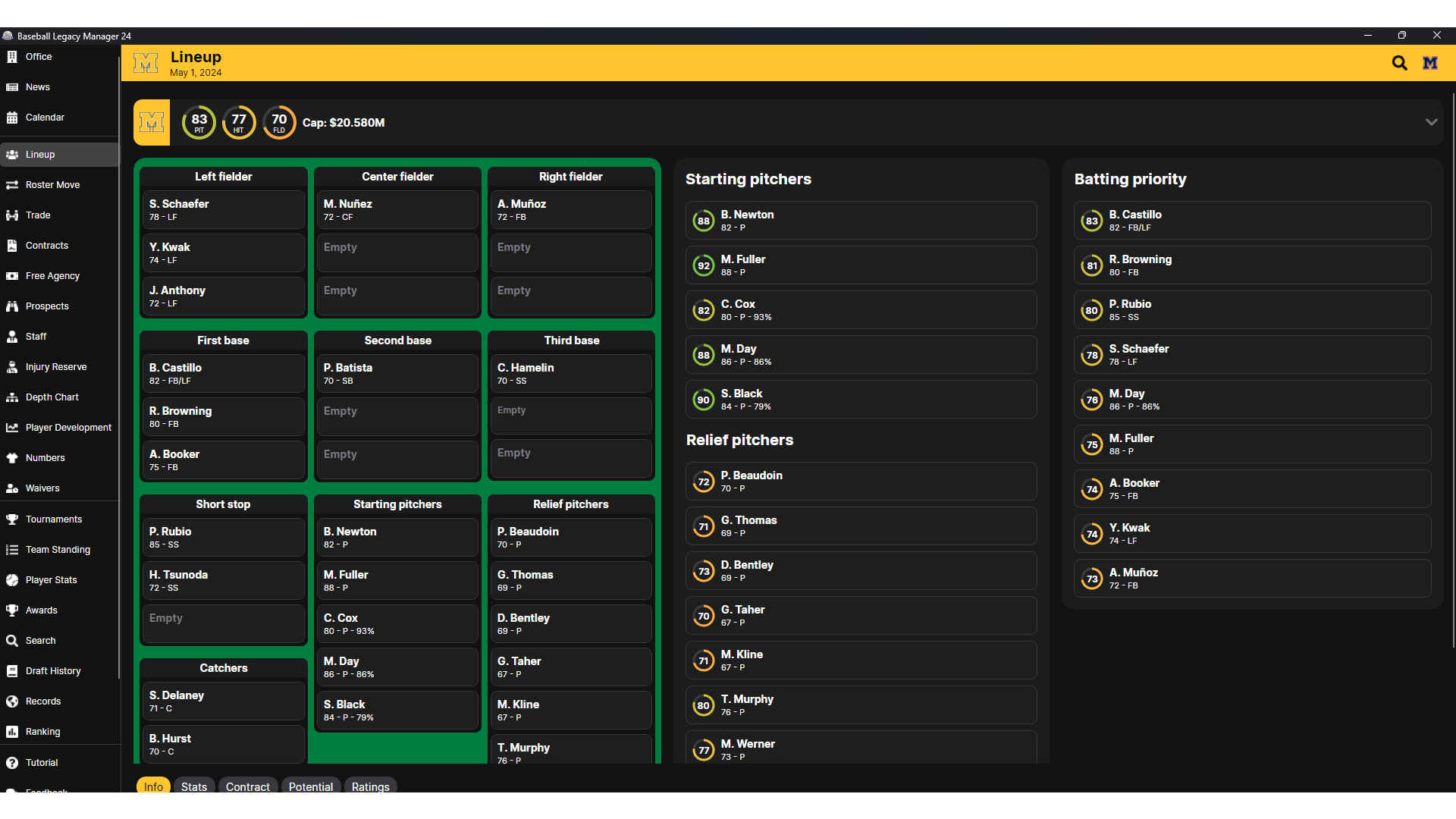Open the Draft History icon
1456x819 pixels.
(x=12, y=671)
